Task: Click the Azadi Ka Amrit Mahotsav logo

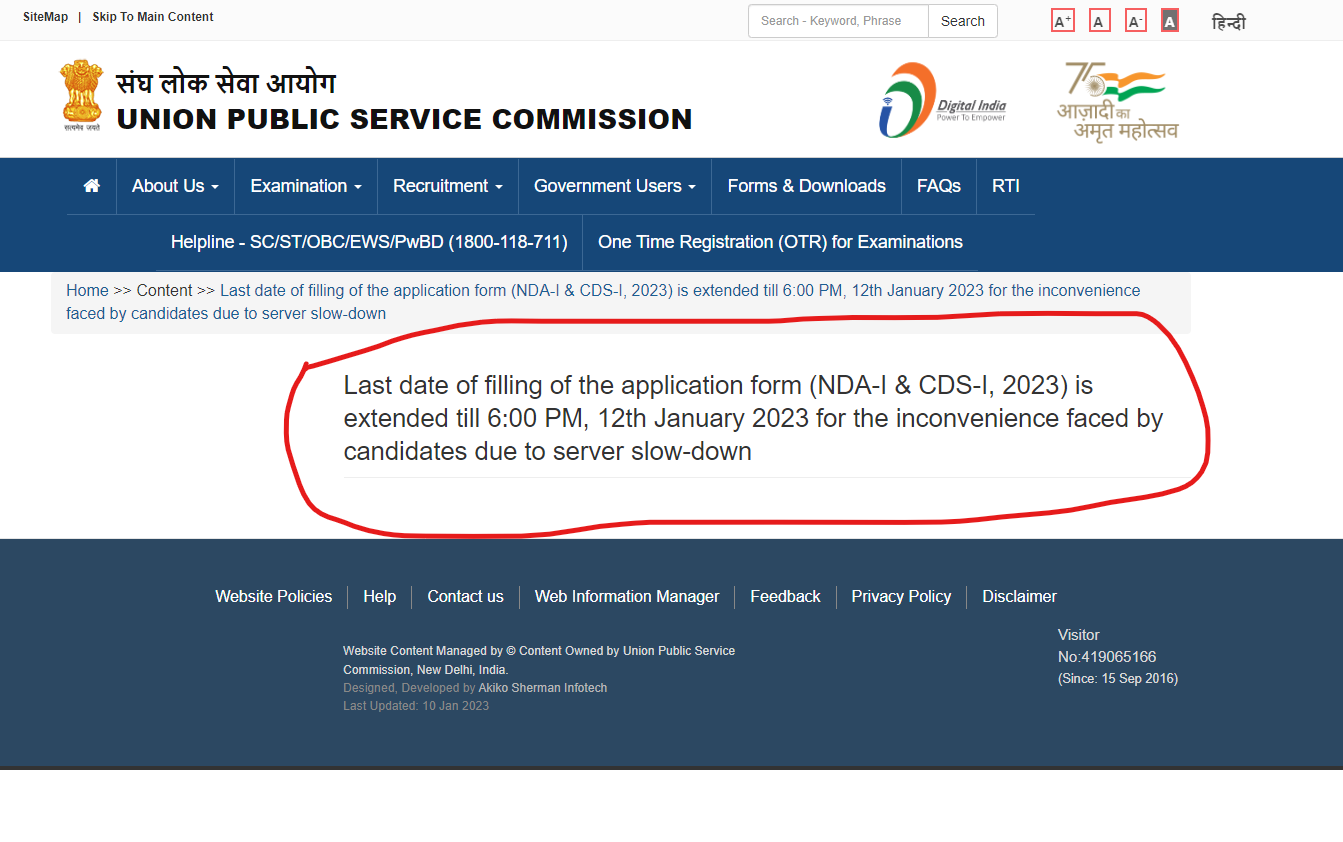Action: (x=1118, y=100)
